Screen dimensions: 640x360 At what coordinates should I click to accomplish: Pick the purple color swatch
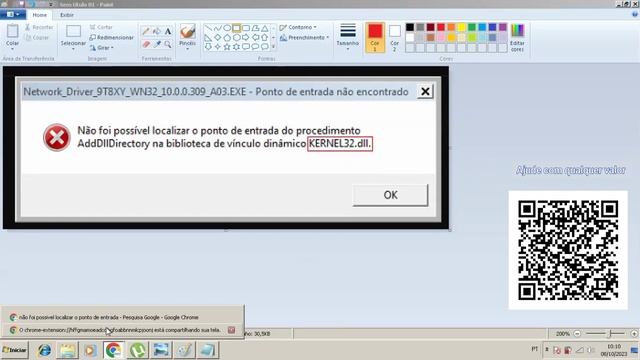tap(503, 27)
